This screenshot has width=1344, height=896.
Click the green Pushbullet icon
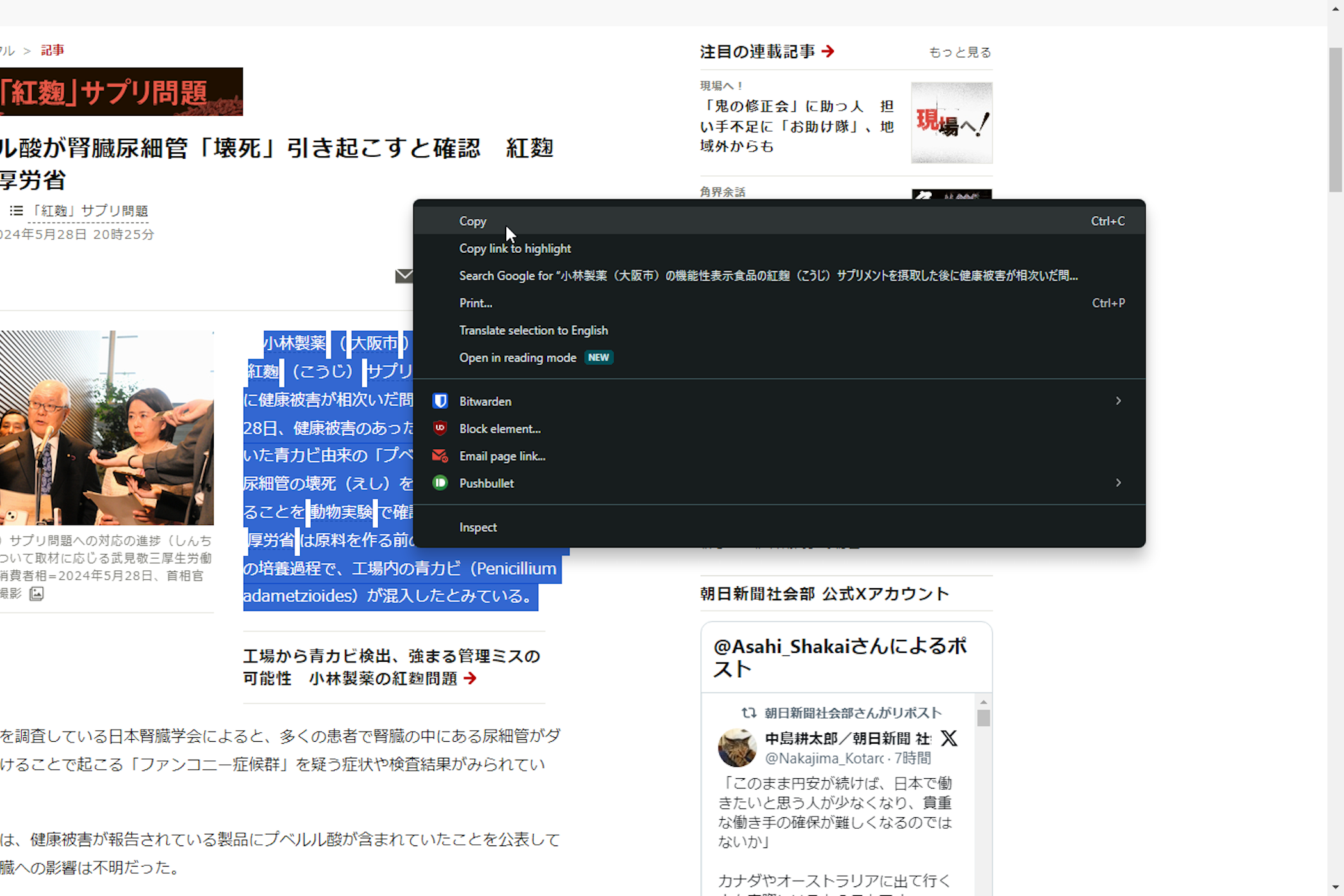[440, 483]
